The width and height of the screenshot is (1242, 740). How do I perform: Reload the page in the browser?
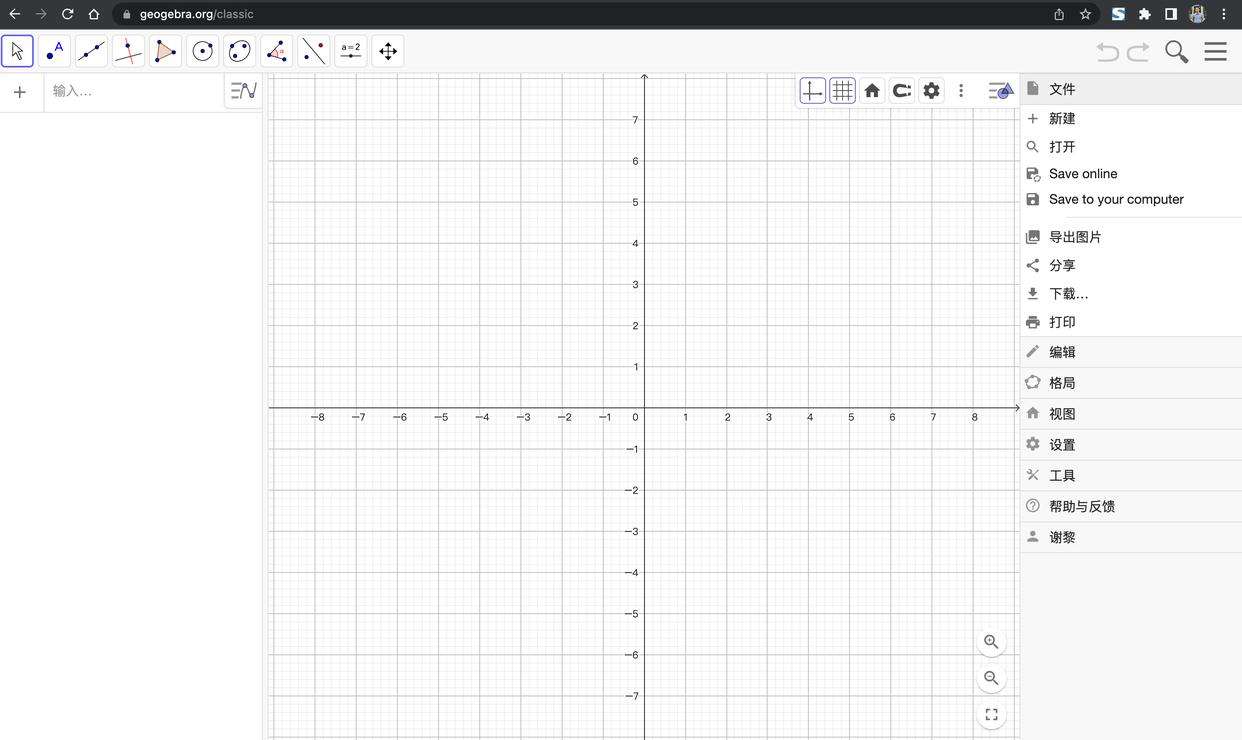pos(67,14)
